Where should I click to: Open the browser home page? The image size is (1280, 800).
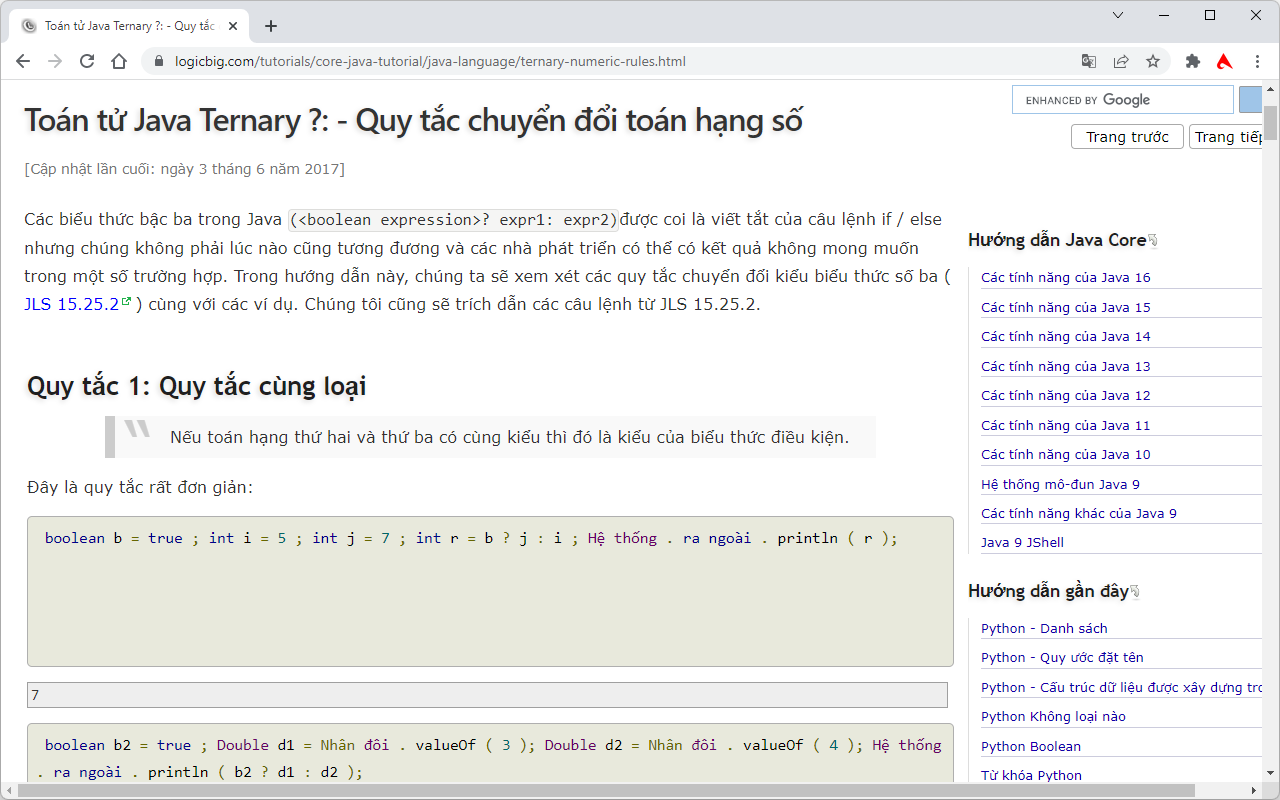pyautogui.click(x=119, y=61)
